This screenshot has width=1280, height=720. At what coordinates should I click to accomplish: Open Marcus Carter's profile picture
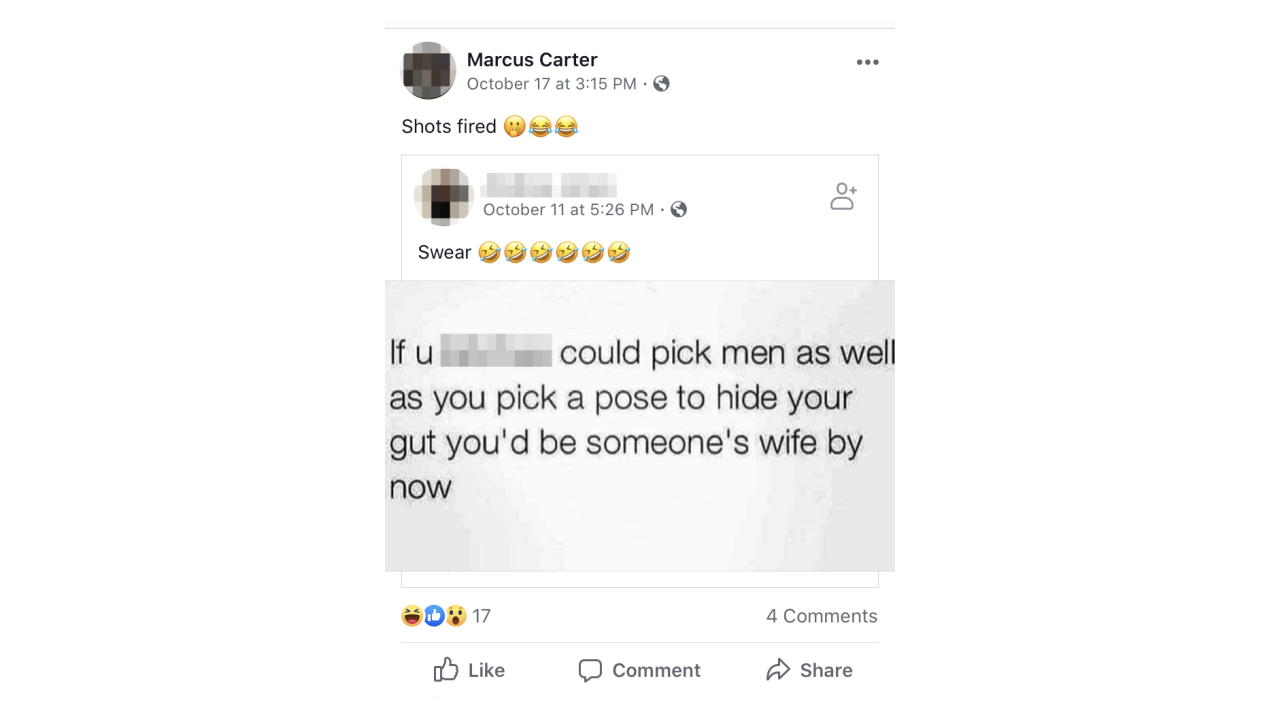(429, 71)
